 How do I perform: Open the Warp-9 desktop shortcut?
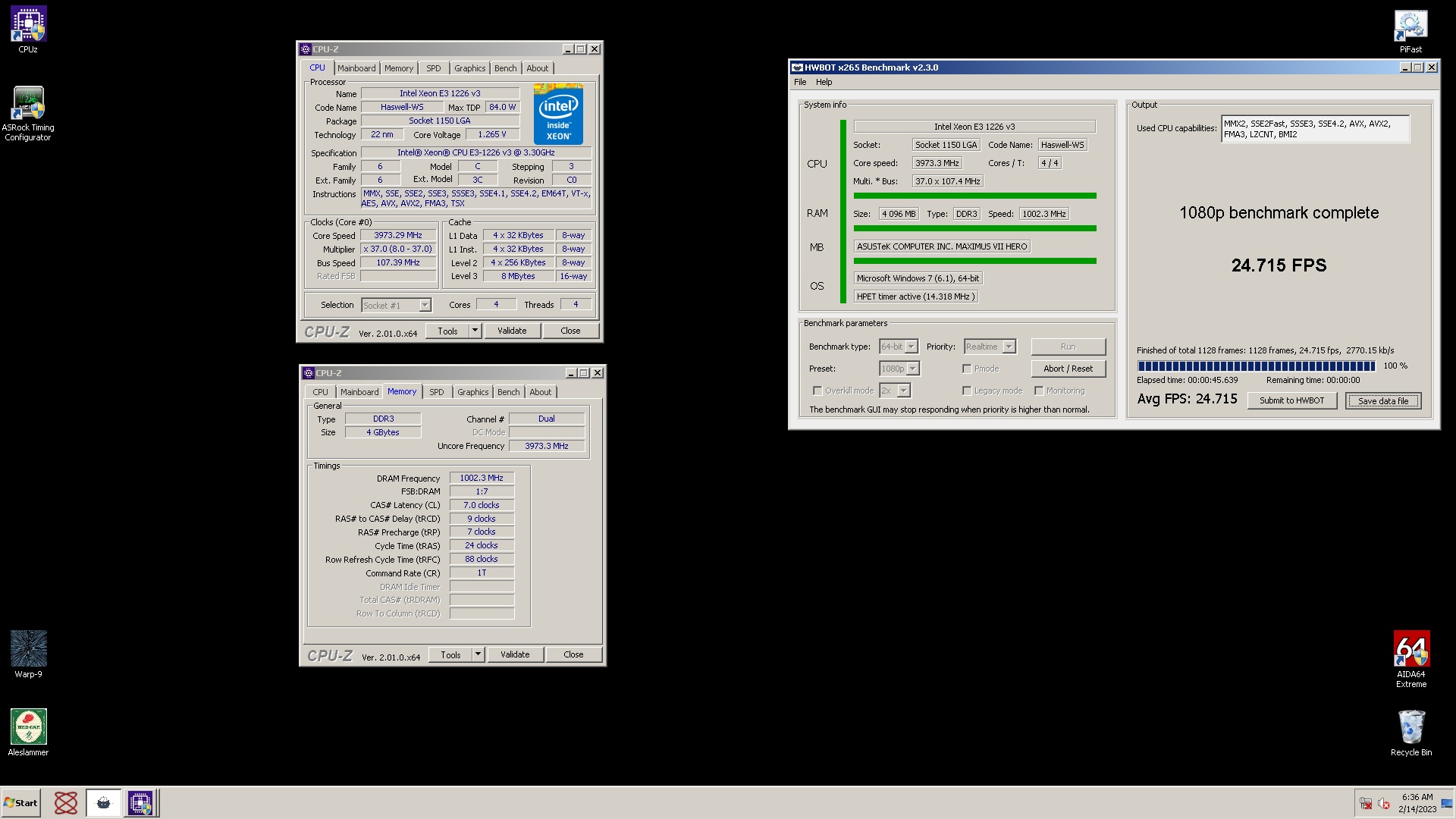pos(28,654)
